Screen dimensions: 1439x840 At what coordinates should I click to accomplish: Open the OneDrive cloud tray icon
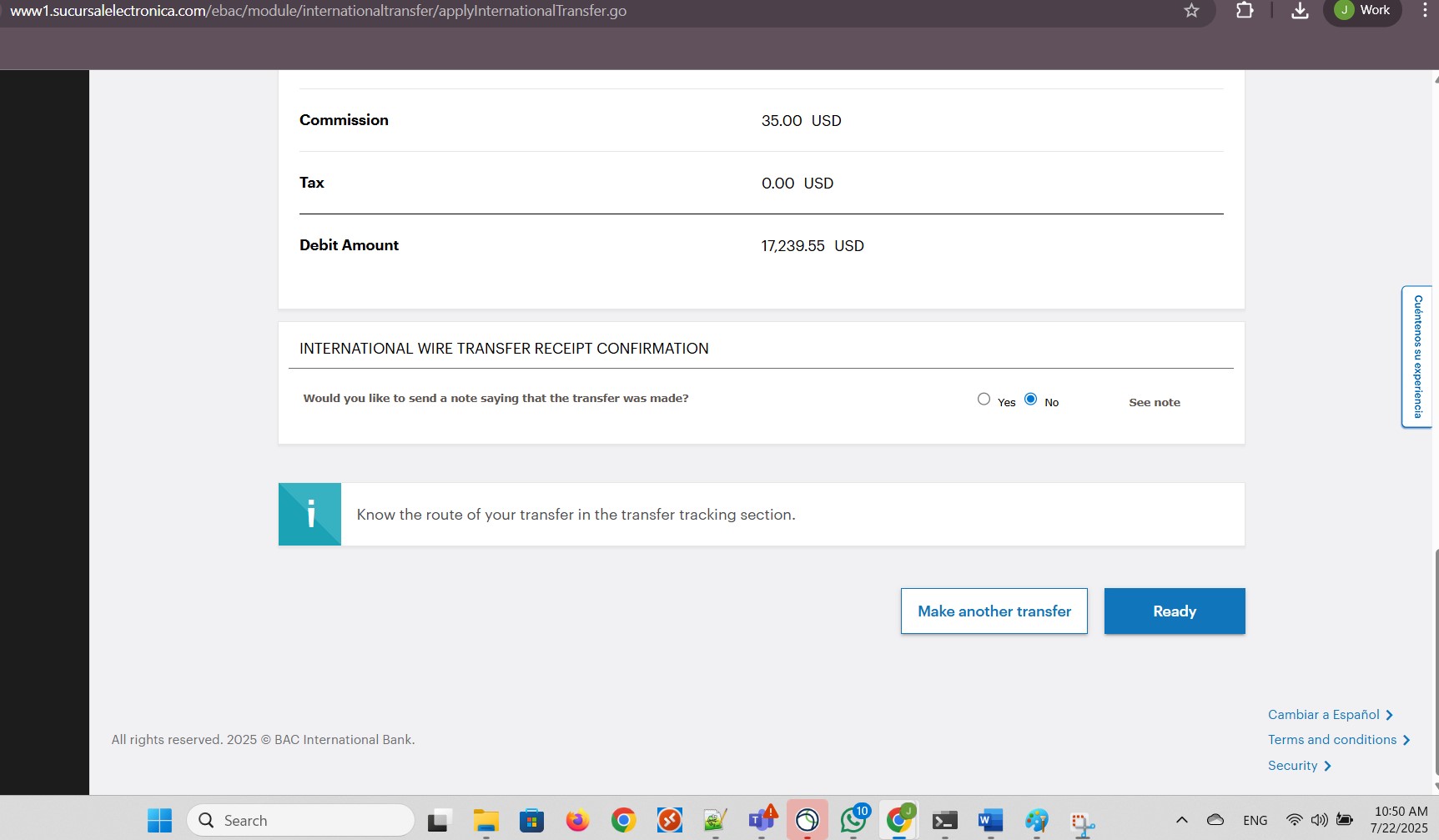[x=1215, y=820]
